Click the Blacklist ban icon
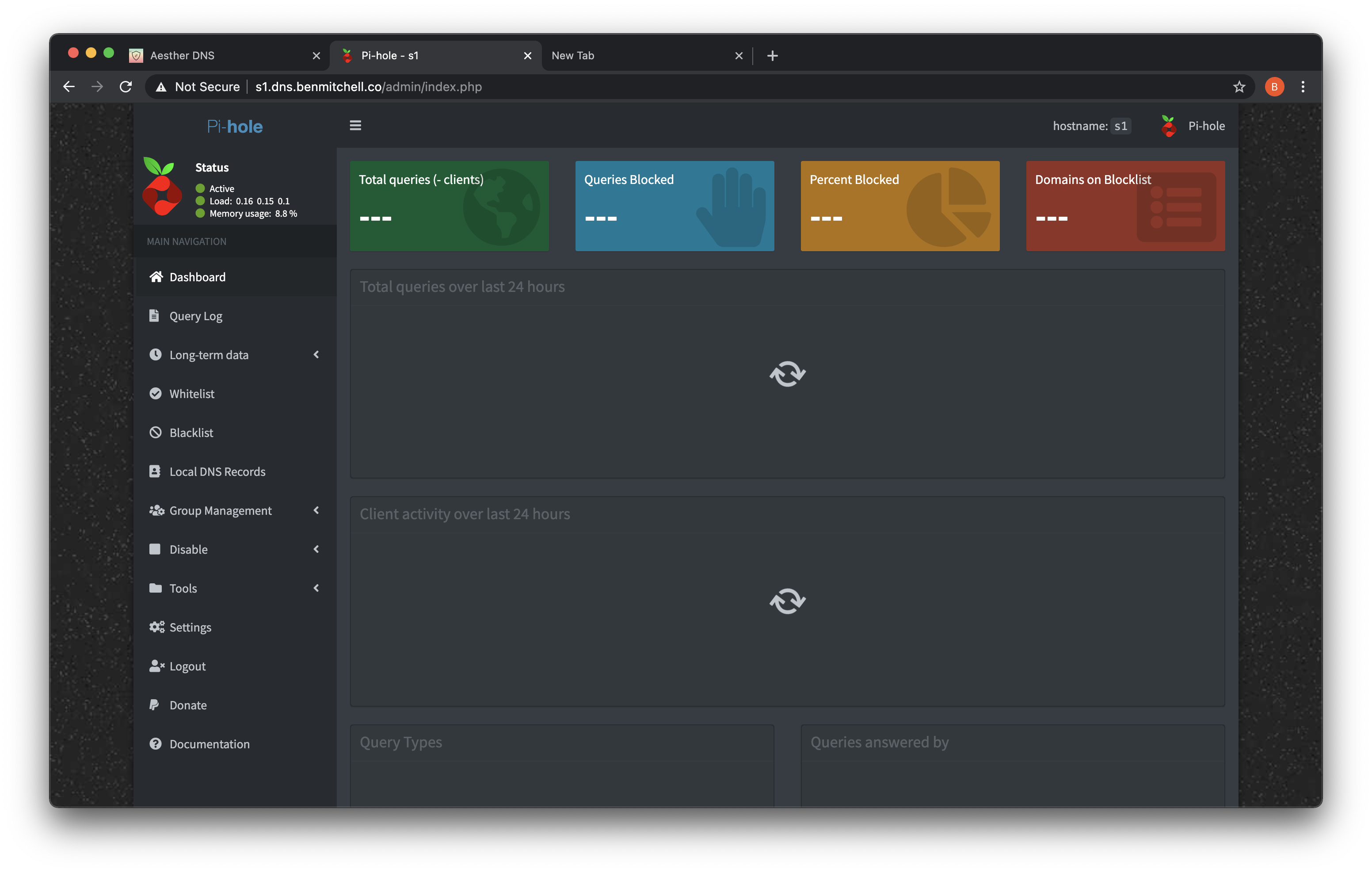1372x873 pixels. click(x=155, y=432)
